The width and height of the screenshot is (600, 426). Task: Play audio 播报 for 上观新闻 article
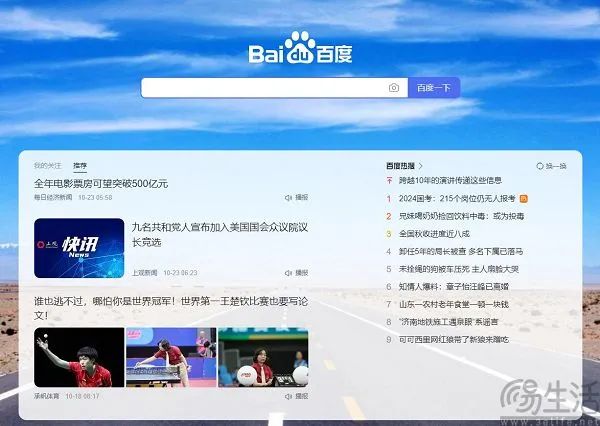click(x=297, y=273)
